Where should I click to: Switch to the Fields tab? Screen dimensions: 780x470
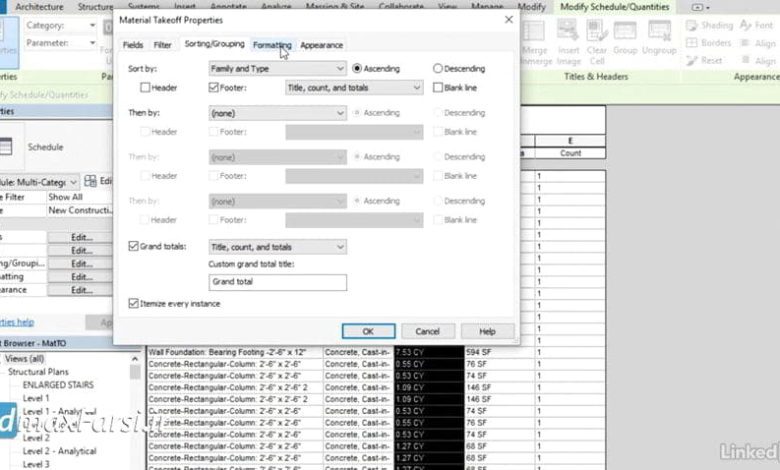[133, 45]
